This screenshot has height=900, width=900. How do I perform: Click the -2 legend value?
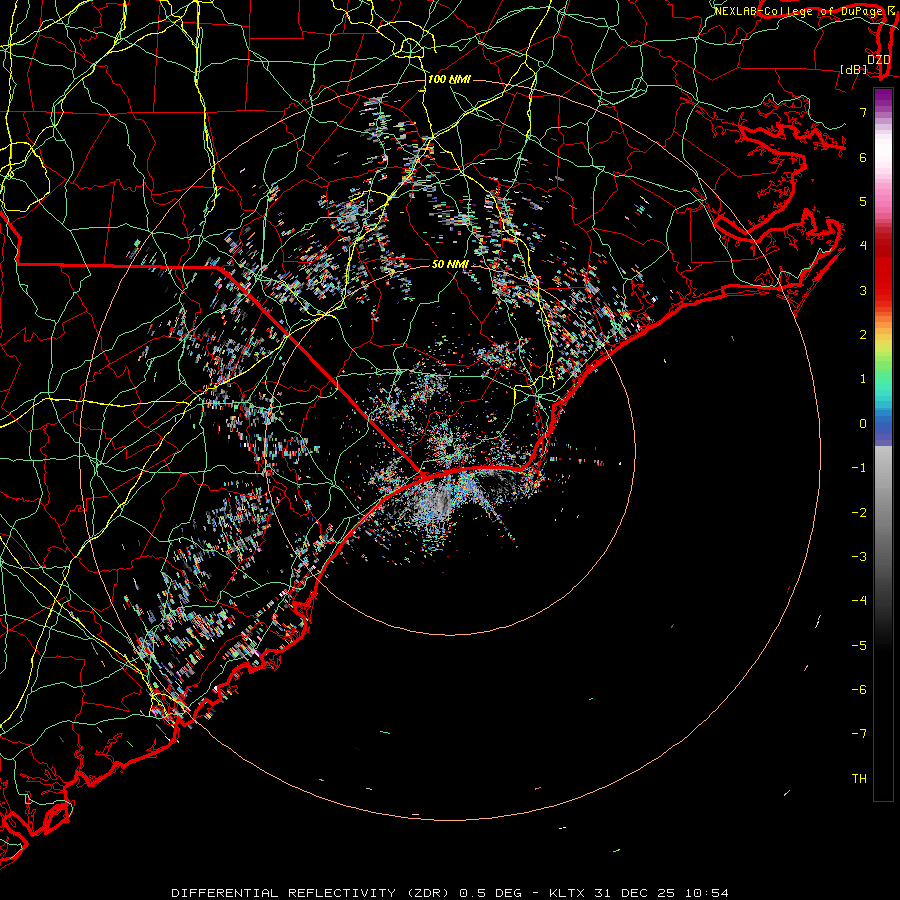859,513
